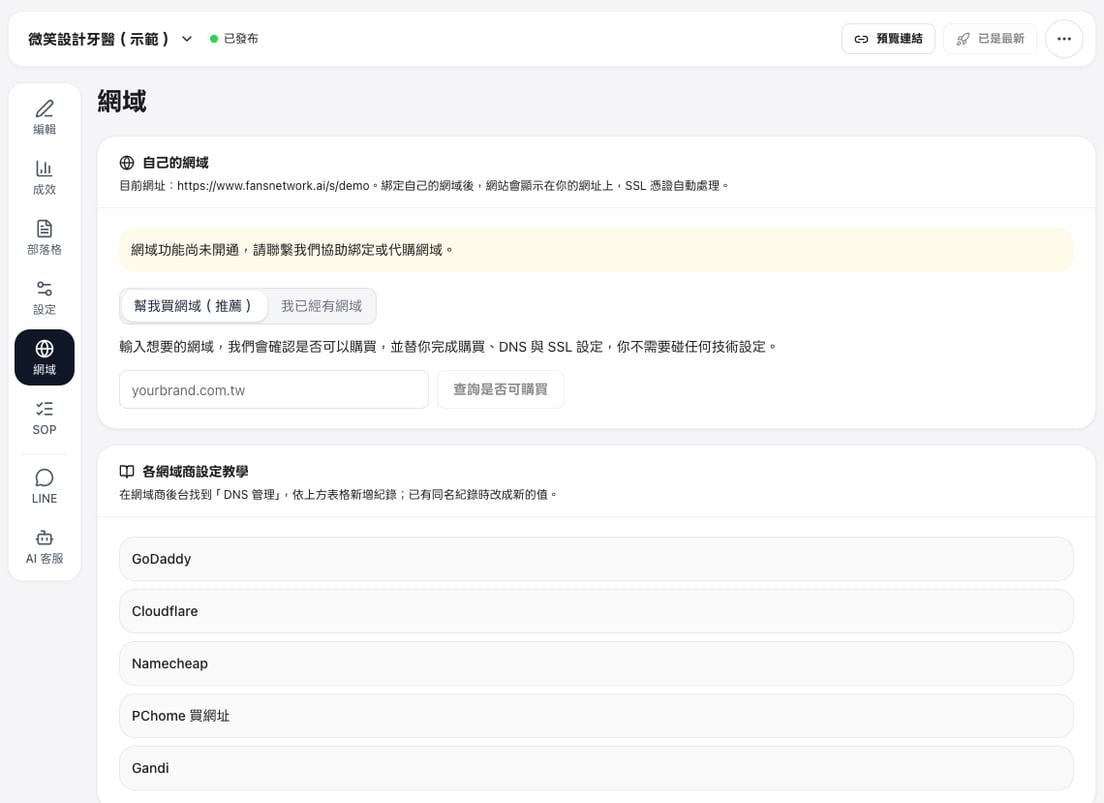Image resolution: width=1104 pixels, height=803 pixels.
Task: Click the 網域功能尚未開通 notice banner
Action: point(596,250)
